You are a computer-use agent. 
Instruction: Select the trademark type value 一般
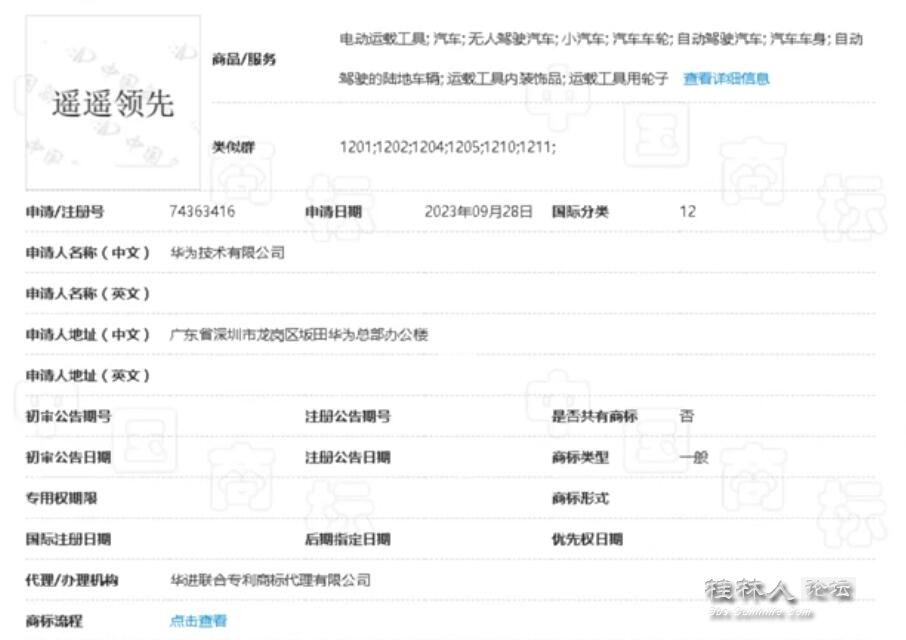point(694,457)
